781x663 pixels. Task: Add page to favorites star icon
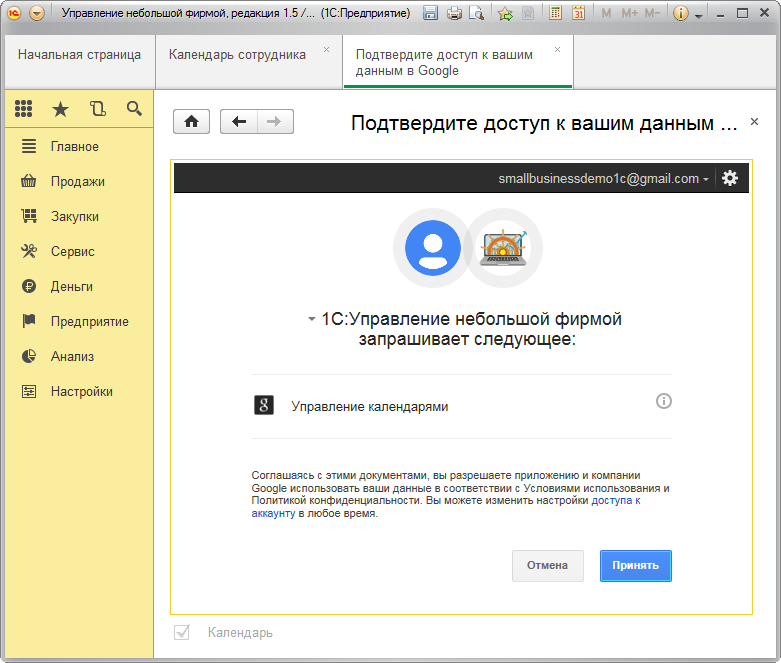coord(505,13)
